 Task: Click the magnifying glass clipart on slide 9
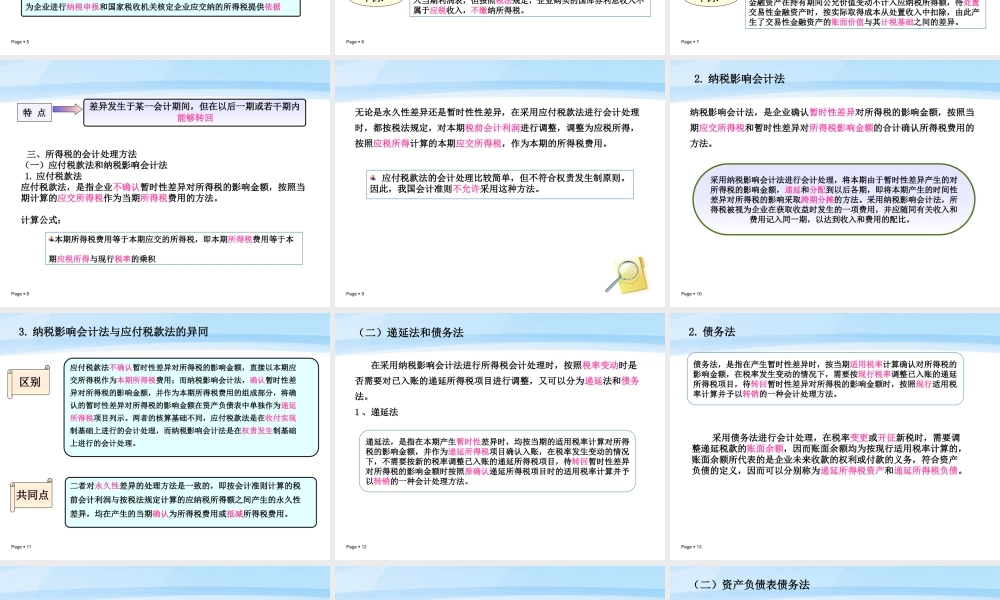click(625, 268)
